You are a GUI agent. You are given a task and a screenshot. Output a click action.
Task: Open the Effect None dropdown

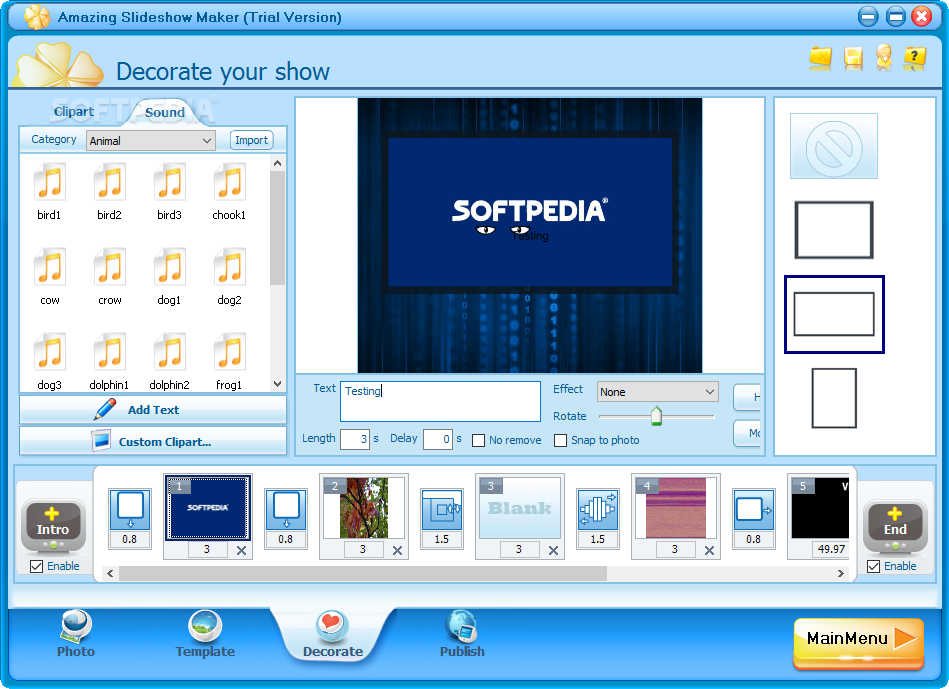657,392
